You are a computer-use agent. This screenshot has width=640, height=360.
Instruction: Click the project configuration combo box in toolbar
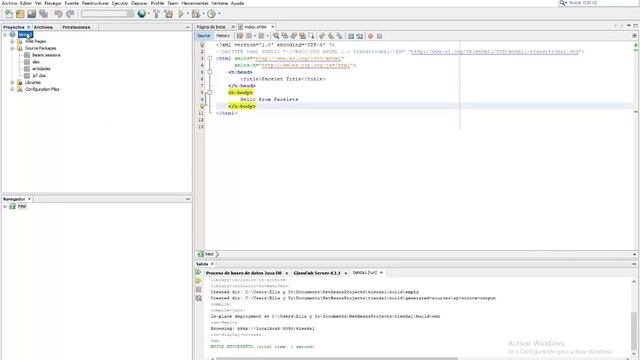coord(107,14)
